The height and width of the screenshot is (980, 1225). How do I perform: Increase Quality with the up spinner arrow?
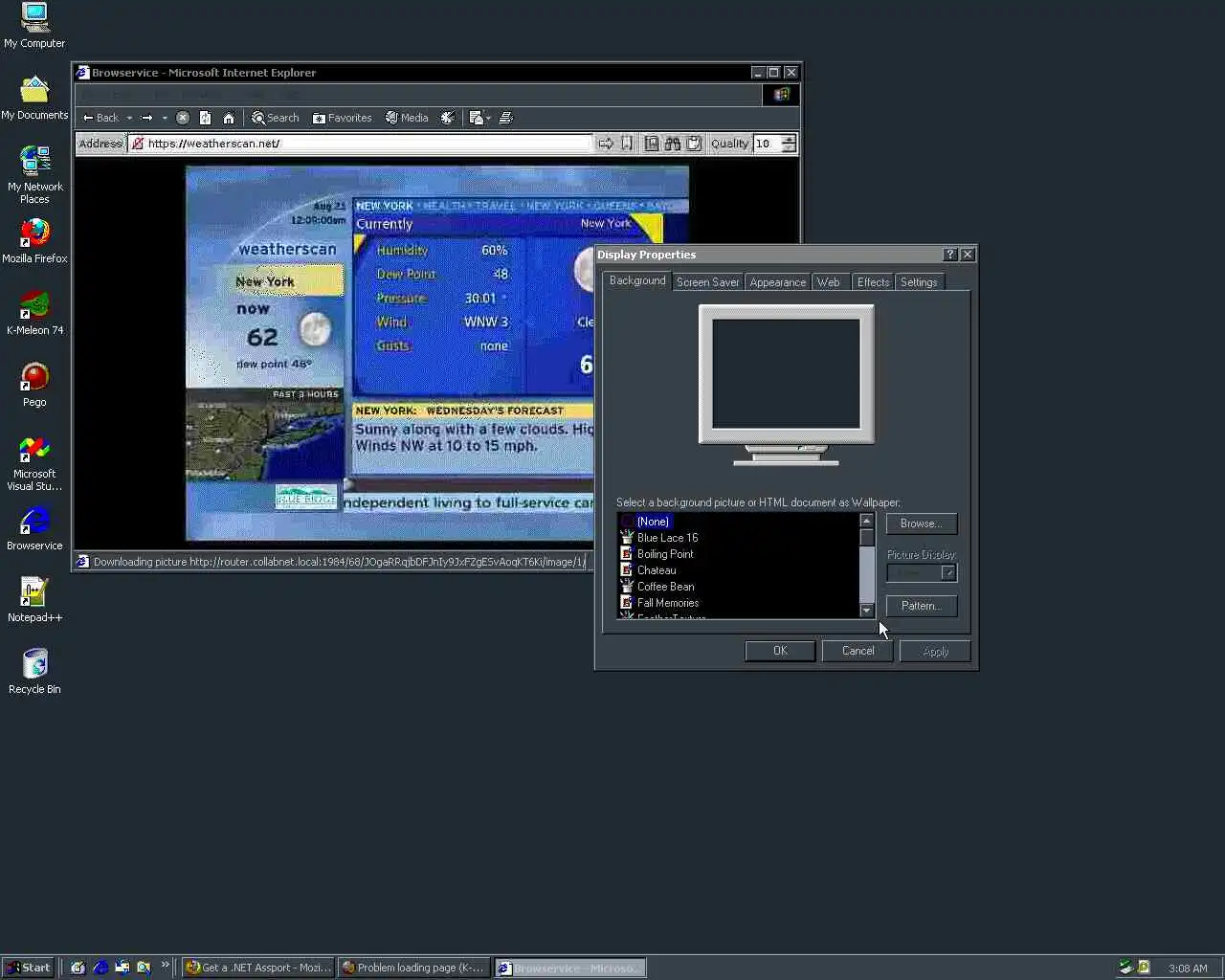(789, 139)
